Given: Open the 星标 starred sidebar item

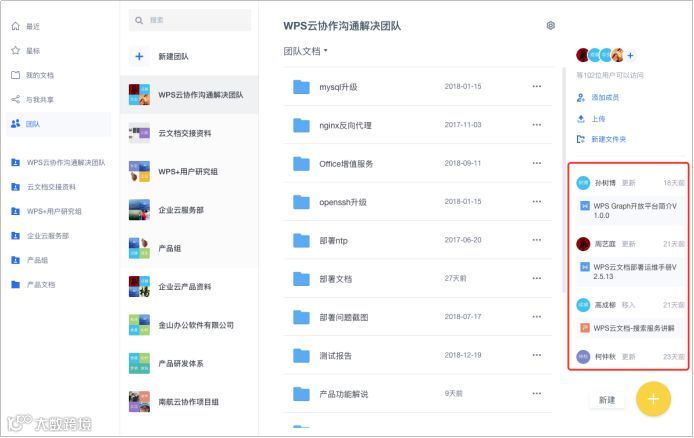Looking at the screenshot, I should (26, 51).
